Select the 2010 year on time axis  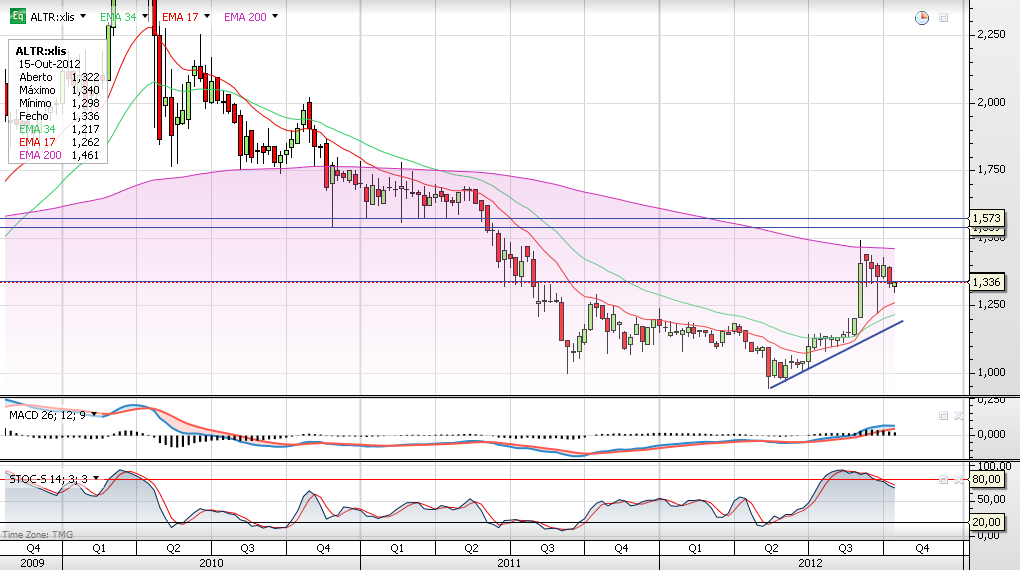click(x=211, y=563)
